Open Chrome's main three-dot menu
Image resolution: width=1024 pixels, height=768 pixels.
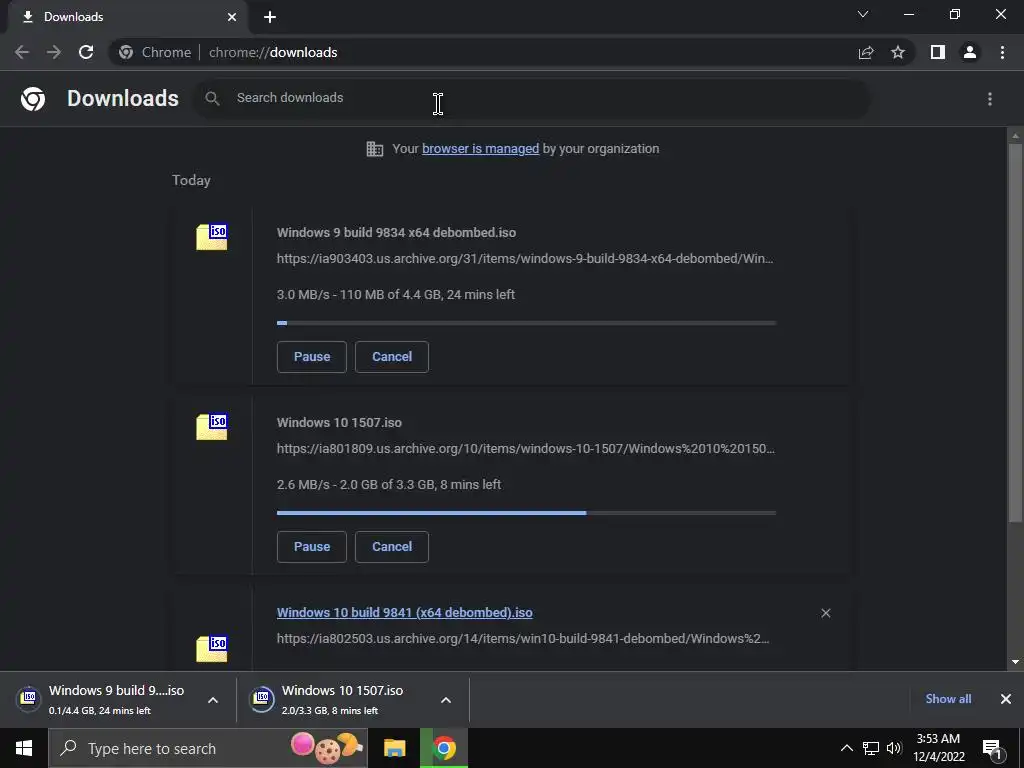coord(1002,52)
